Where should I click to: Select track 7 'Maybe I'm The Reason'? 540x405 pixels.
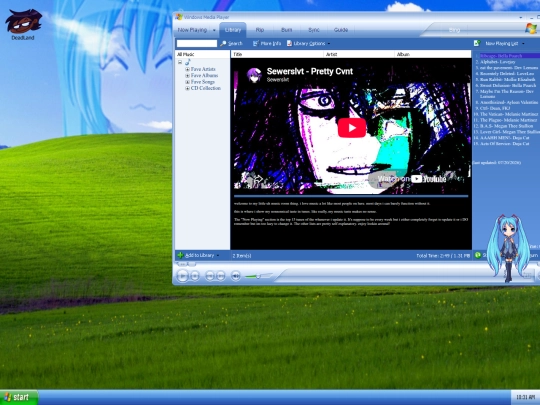pyautogui.click(x=506, y=94)
